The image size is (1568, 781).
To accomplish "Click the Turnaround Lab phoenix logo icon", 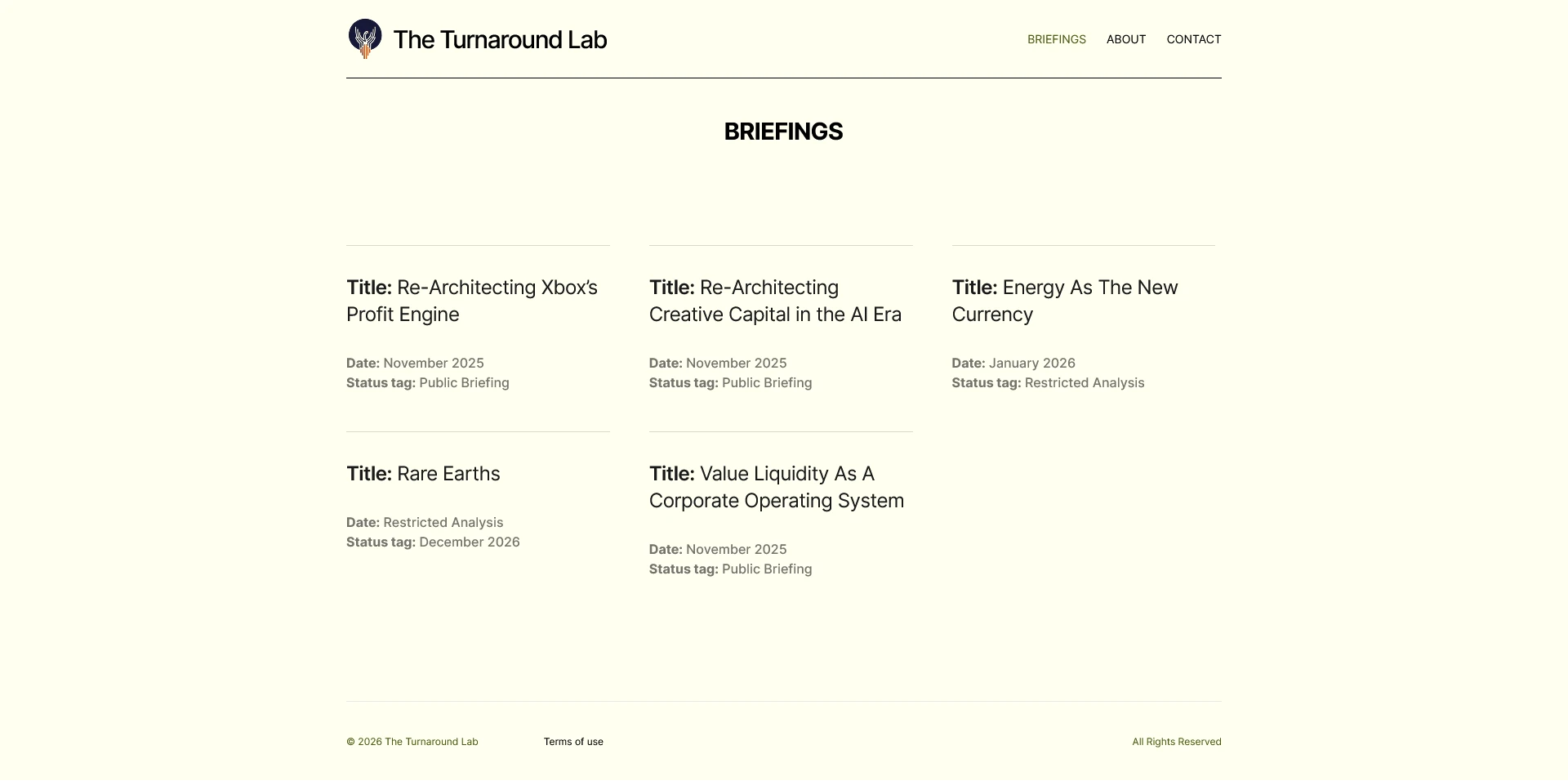I will pyautogui.click(x=365, y=38).
